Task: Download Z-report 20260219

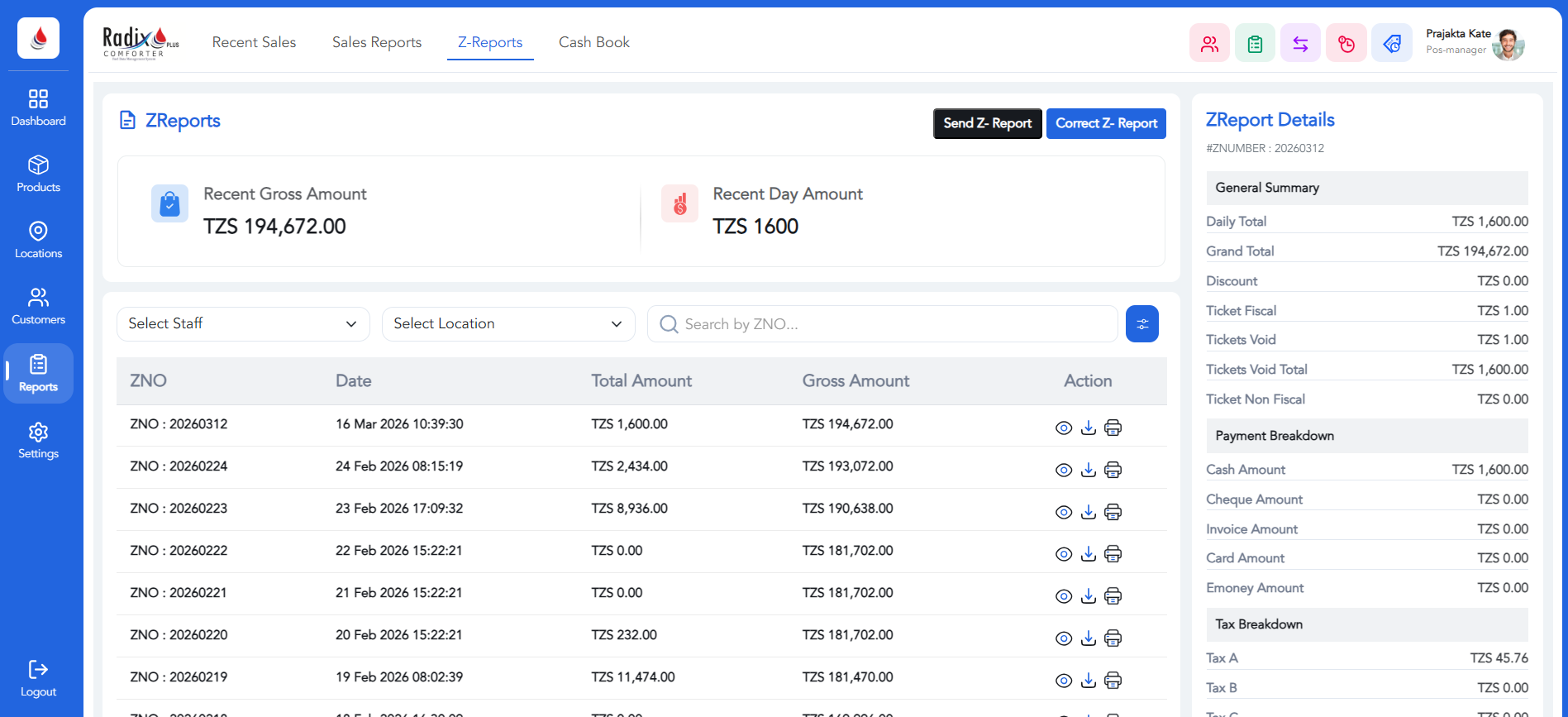Action: (x=1089, y=681)
